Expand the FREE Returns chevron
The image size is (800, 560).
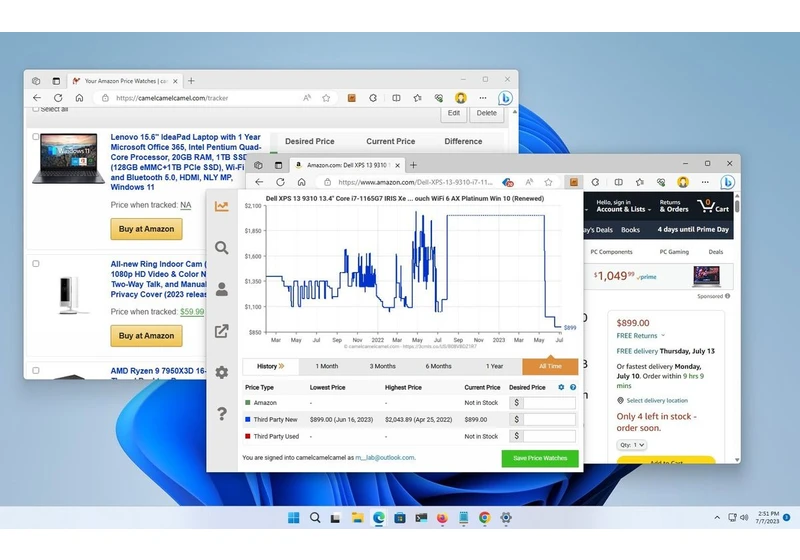pos(663,336)
